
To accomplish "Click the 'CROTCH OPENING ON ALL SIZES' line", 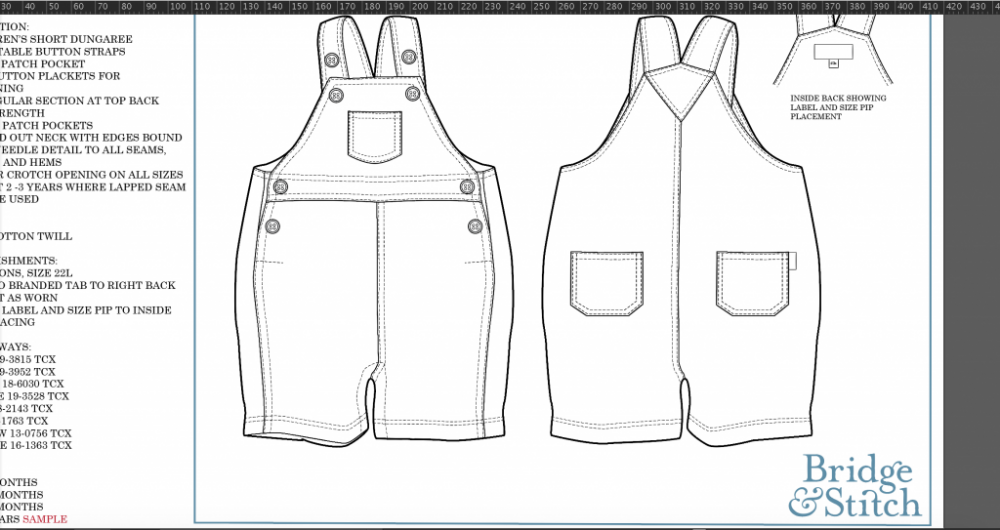I will point(92,174).
